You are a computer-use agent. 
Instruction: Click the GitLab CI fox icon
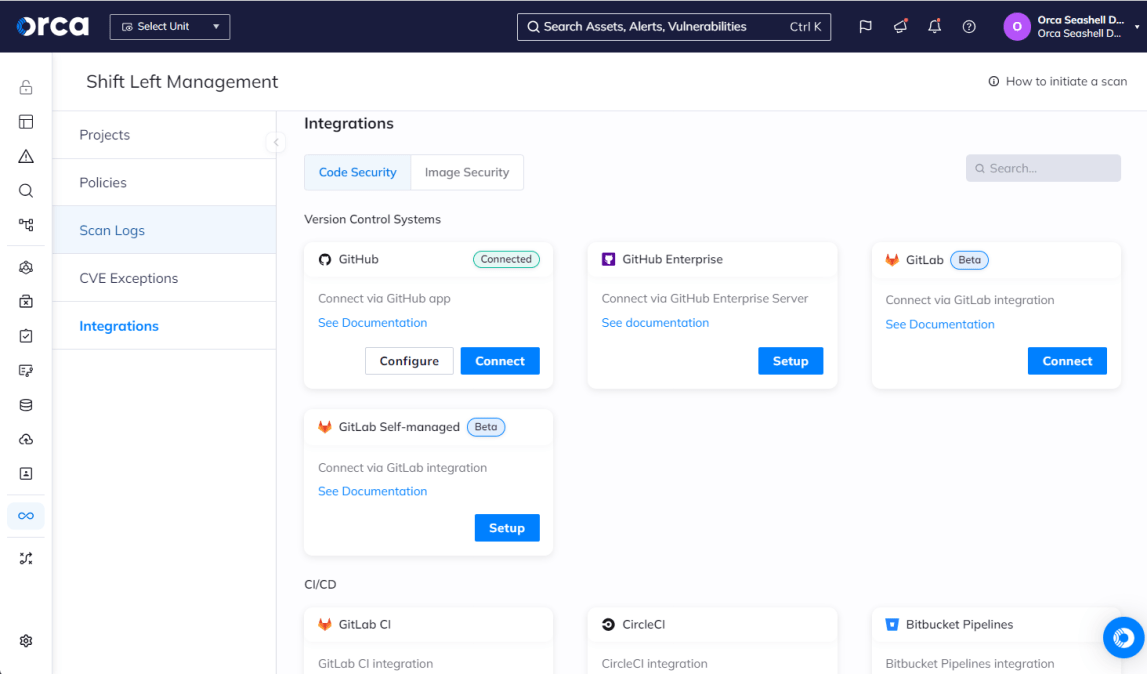325,624
